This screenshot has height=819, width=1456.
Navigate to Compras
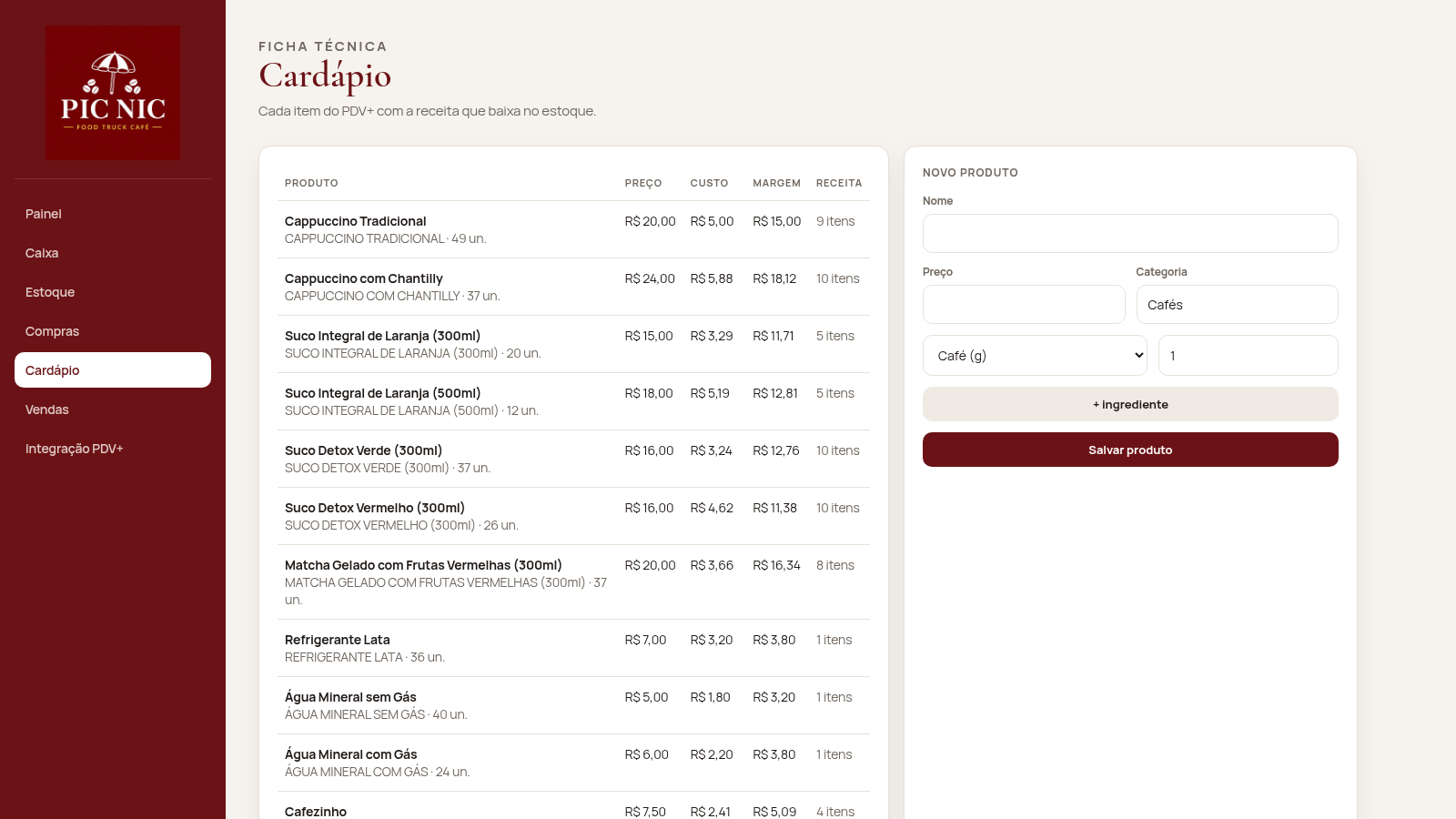113,331
